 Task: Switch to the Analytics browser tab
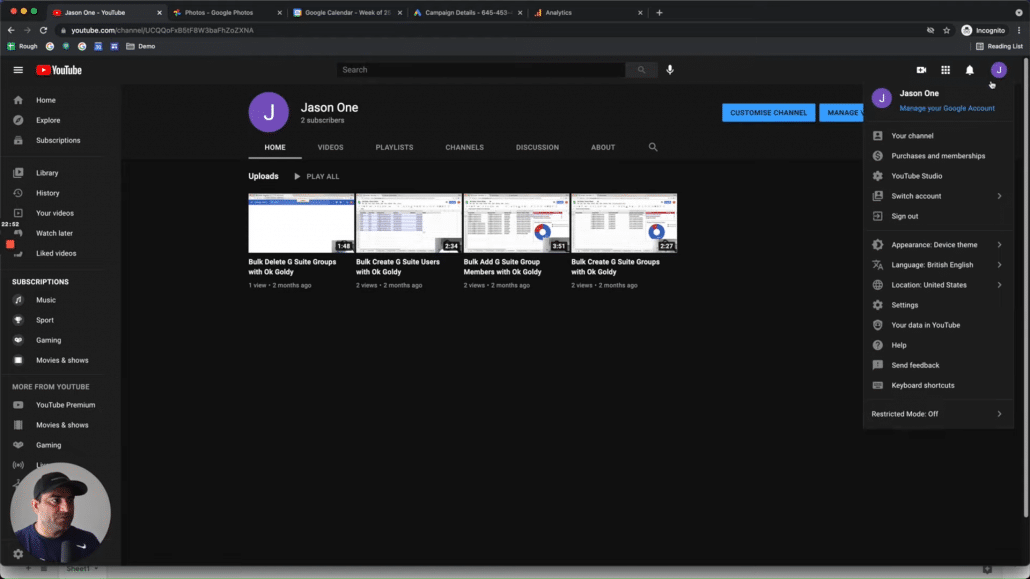[x=588, y=12]
